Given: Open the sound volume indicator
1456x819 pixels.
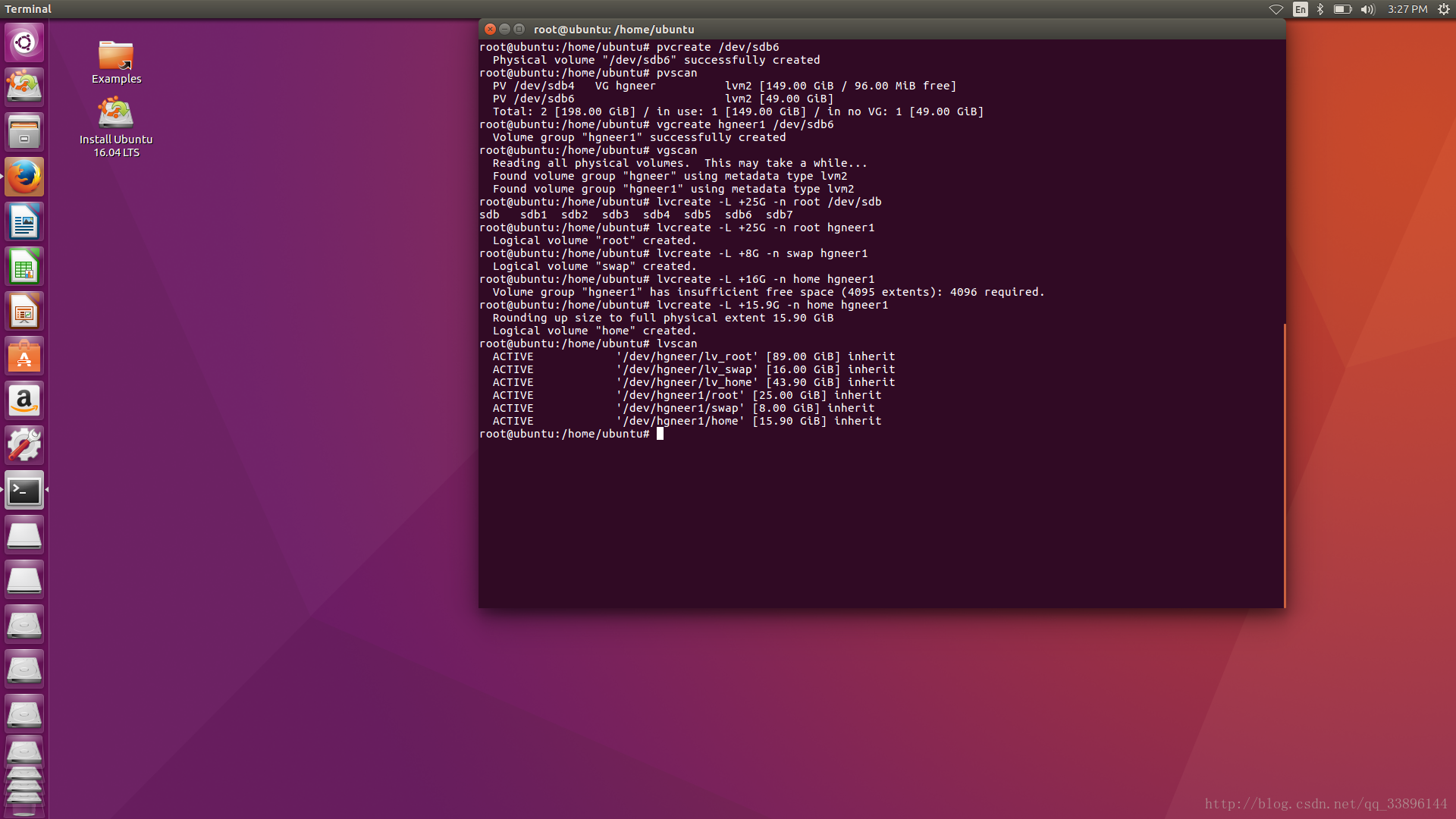Looking at the screenshot, I should [1367, 9].
